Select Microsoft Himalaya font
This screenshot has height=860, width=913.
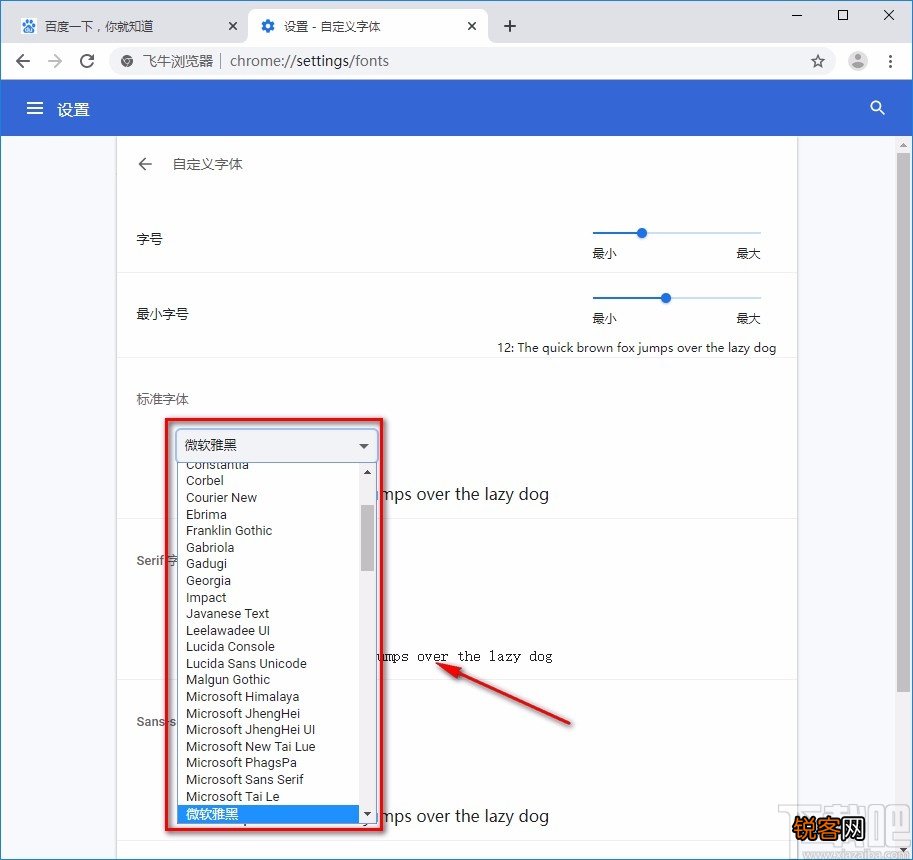click(268, 697)
